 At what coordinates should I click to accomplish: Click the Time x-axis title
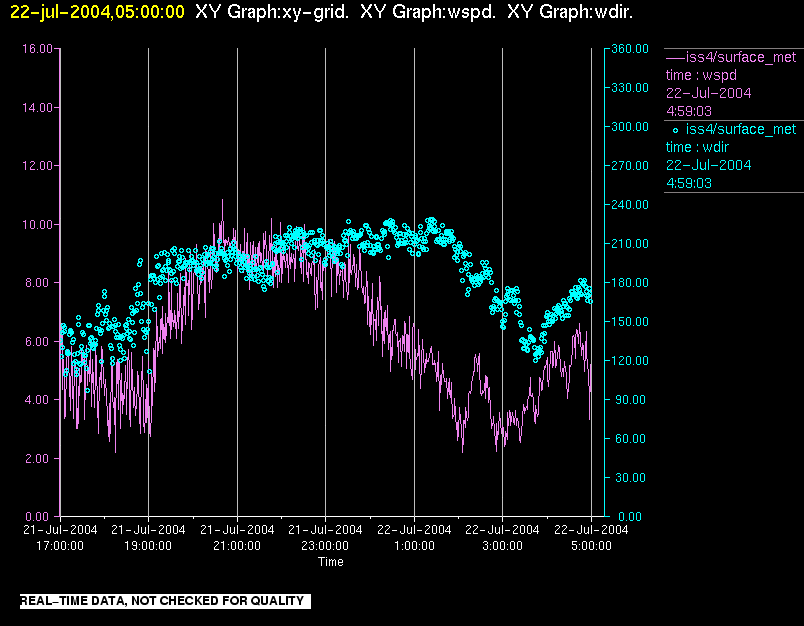click(331, 562)
